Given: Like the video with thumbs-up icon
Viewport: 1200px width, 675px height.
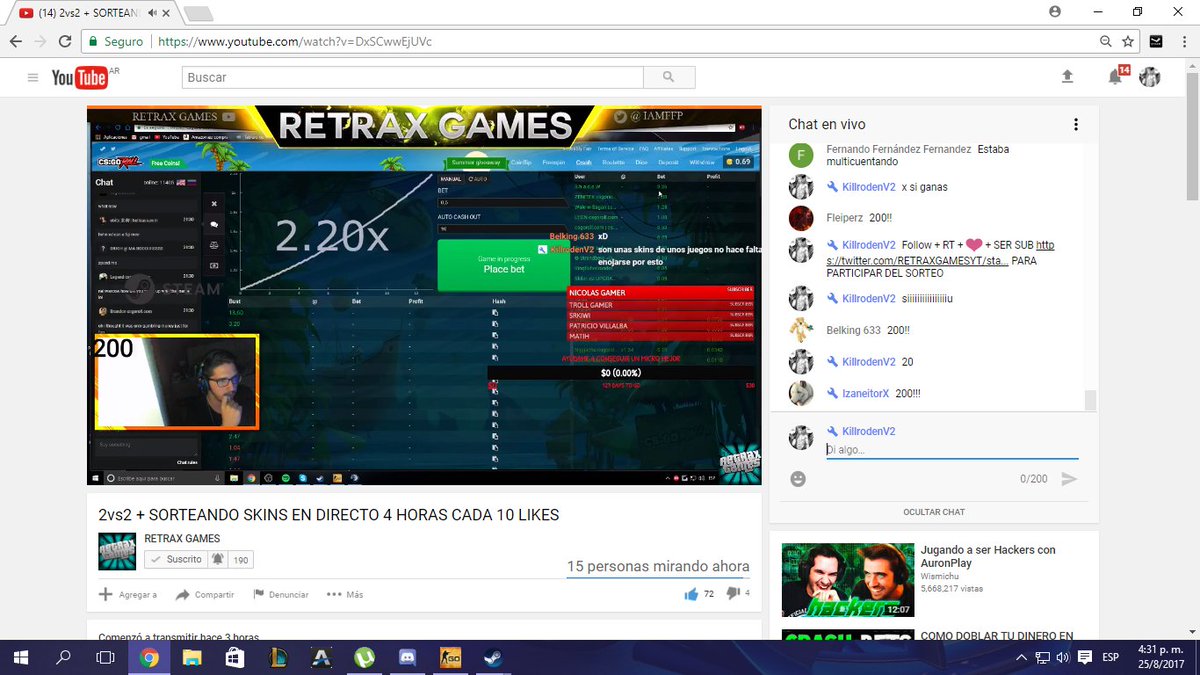Looking at the screenshot, I should point(691,594).
